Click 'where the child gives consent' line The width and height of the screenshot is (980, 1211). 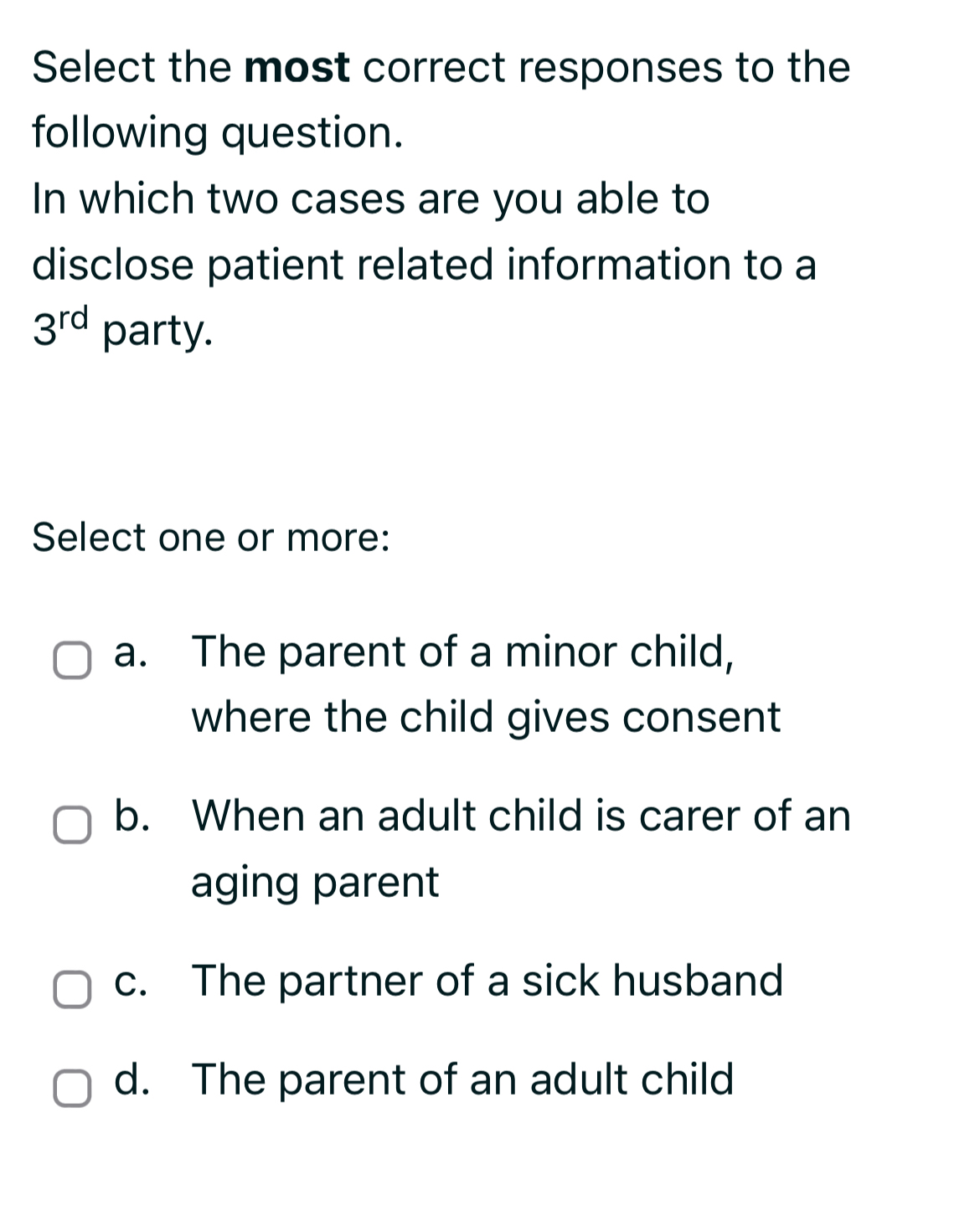click(486, 717)
